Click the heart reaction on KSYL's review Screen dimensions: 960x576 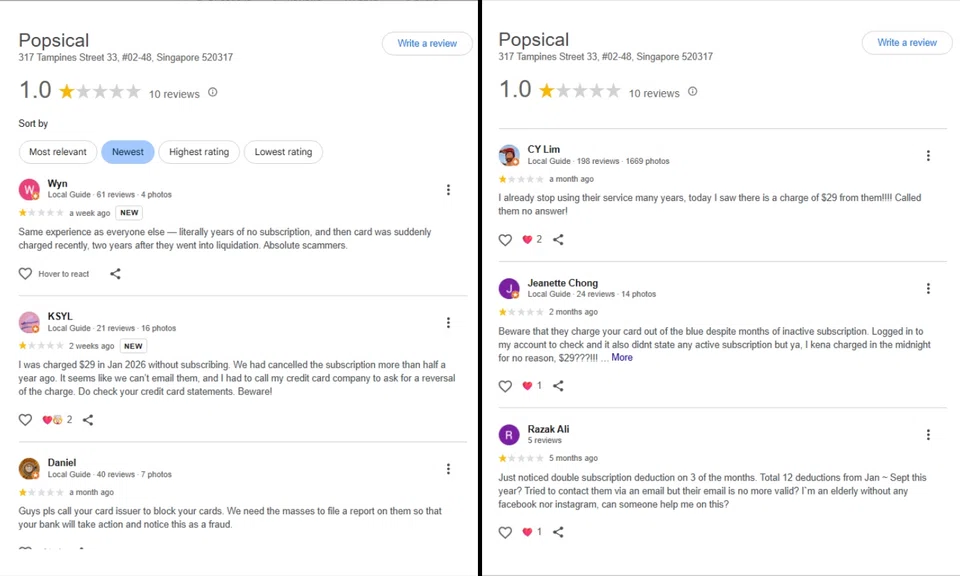(x=25, y=419)
